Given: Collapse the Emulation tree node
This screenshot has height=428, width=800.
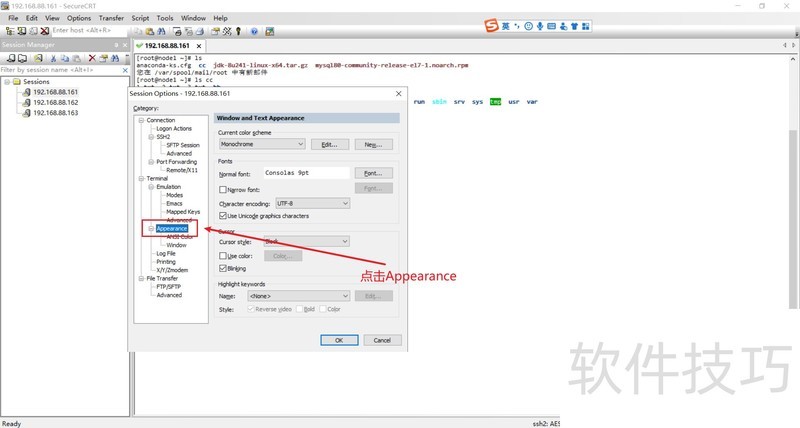Looking at the screenshot, I should click(x=152, y=187).
